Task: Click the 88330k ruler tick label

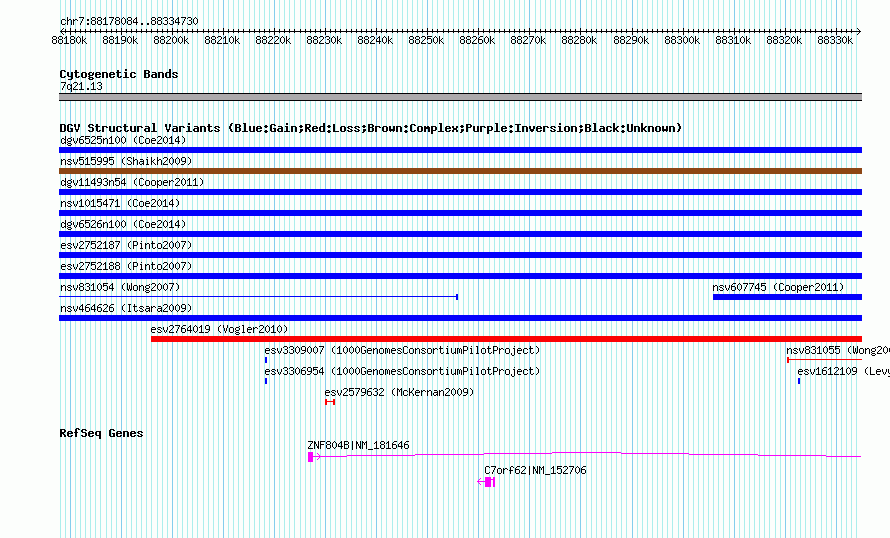Action: coord(835,40)
